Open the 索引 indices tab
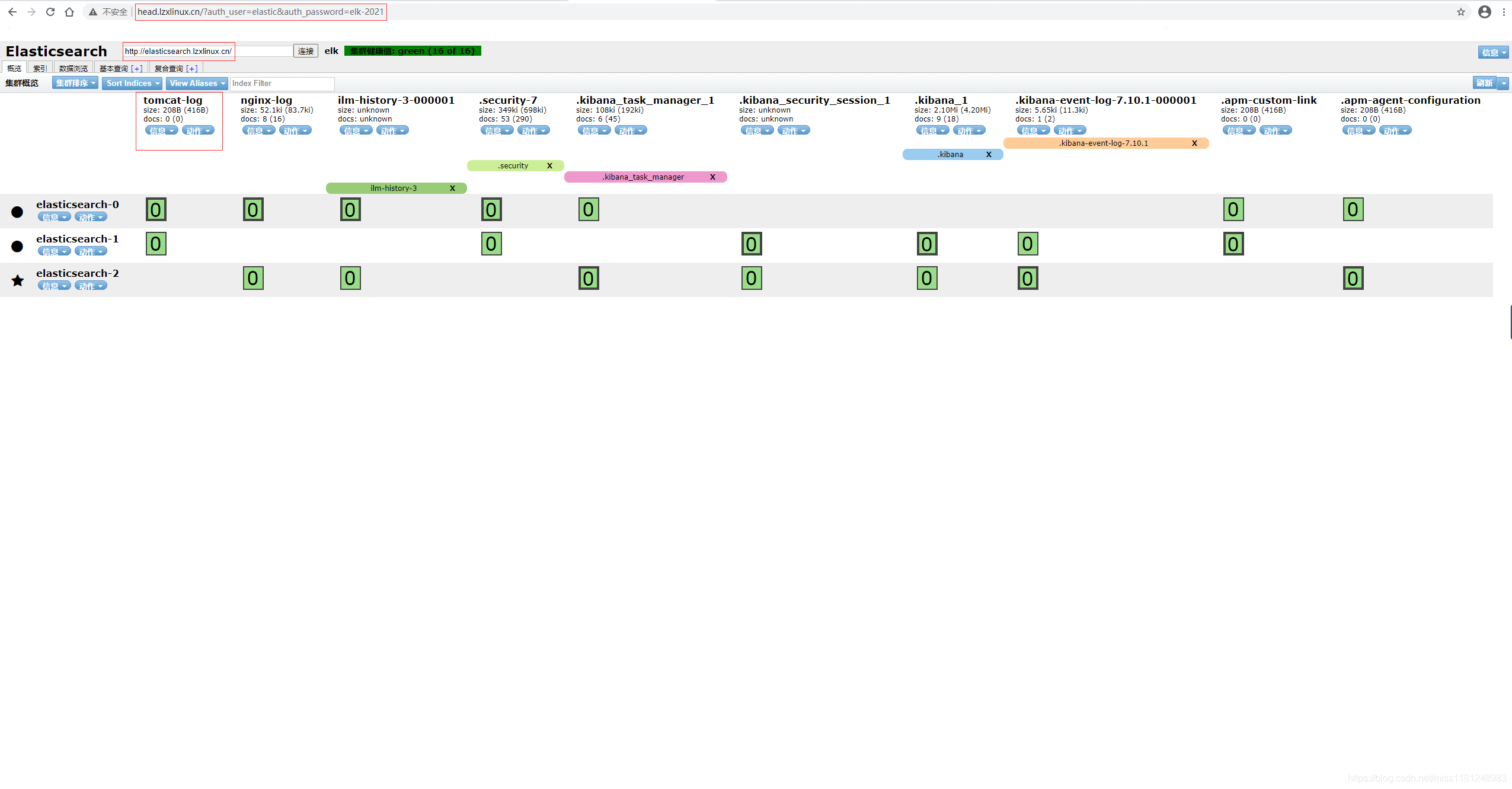This screenshot has height=789, width=1512. [40, 69]
